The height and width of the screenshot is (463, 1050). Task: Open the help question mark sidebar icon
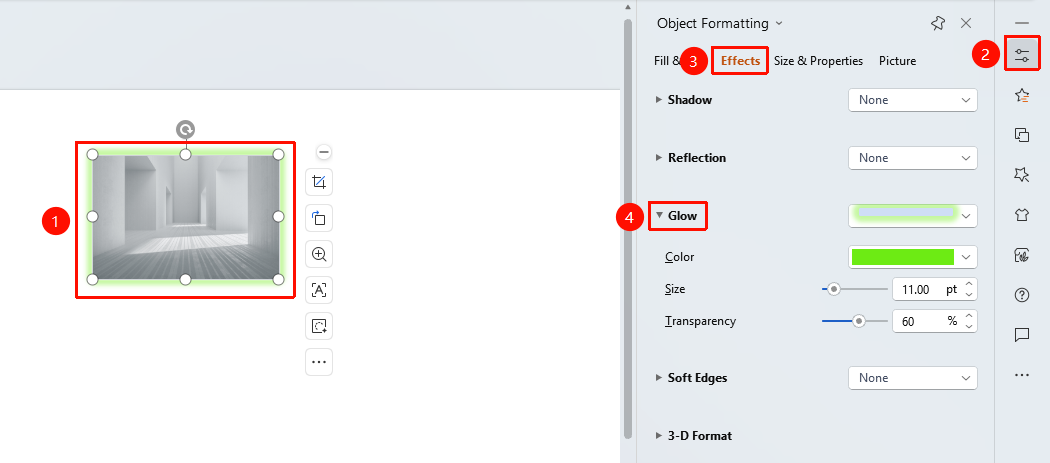click(x=1022, y=295)
